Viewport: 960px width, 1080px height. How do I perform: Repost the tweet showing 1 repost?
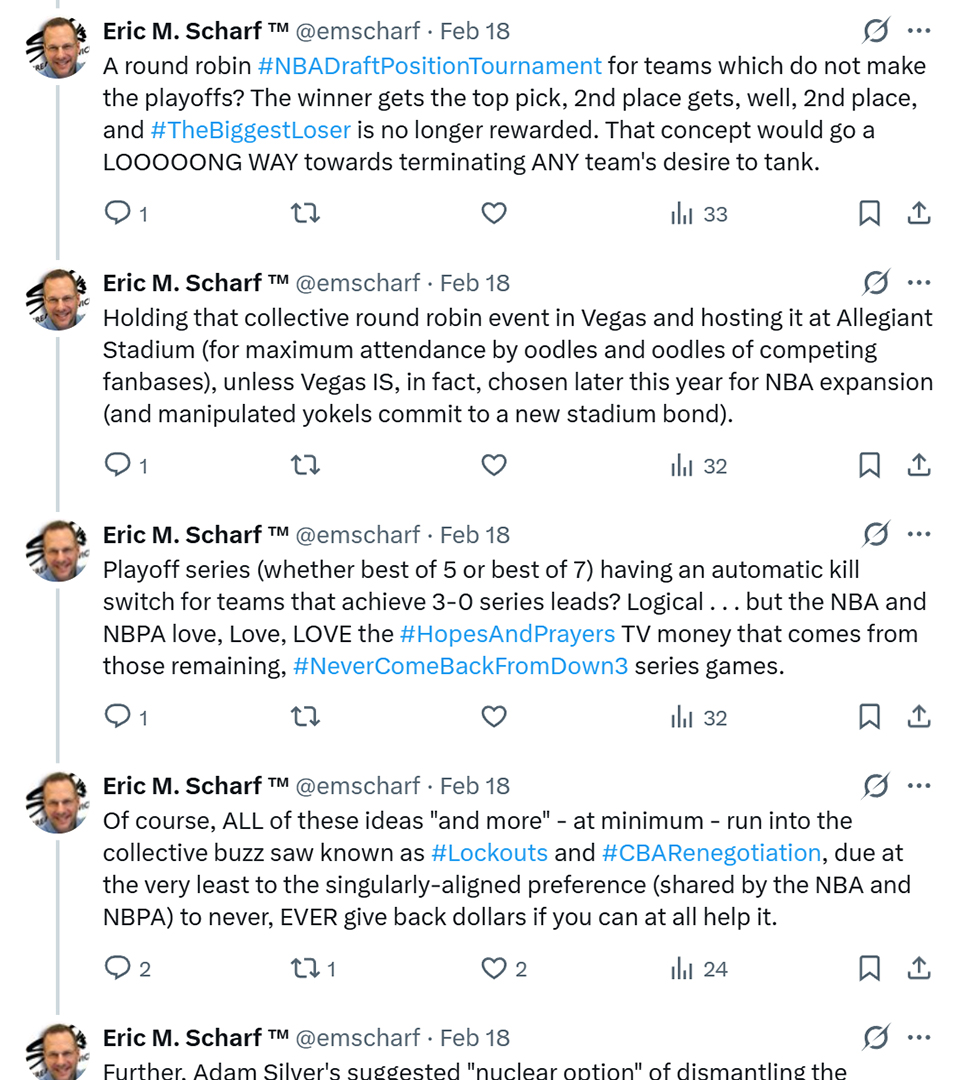tap(304, 968)
